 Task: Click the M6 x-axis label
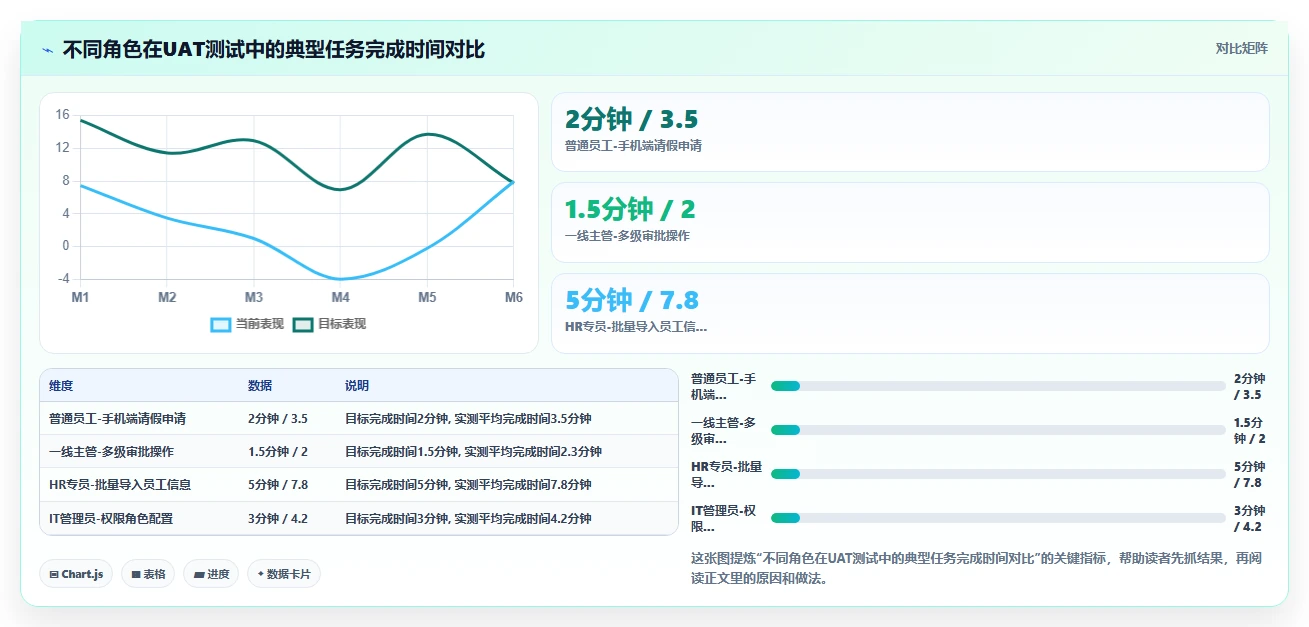[x=513, y=297]
